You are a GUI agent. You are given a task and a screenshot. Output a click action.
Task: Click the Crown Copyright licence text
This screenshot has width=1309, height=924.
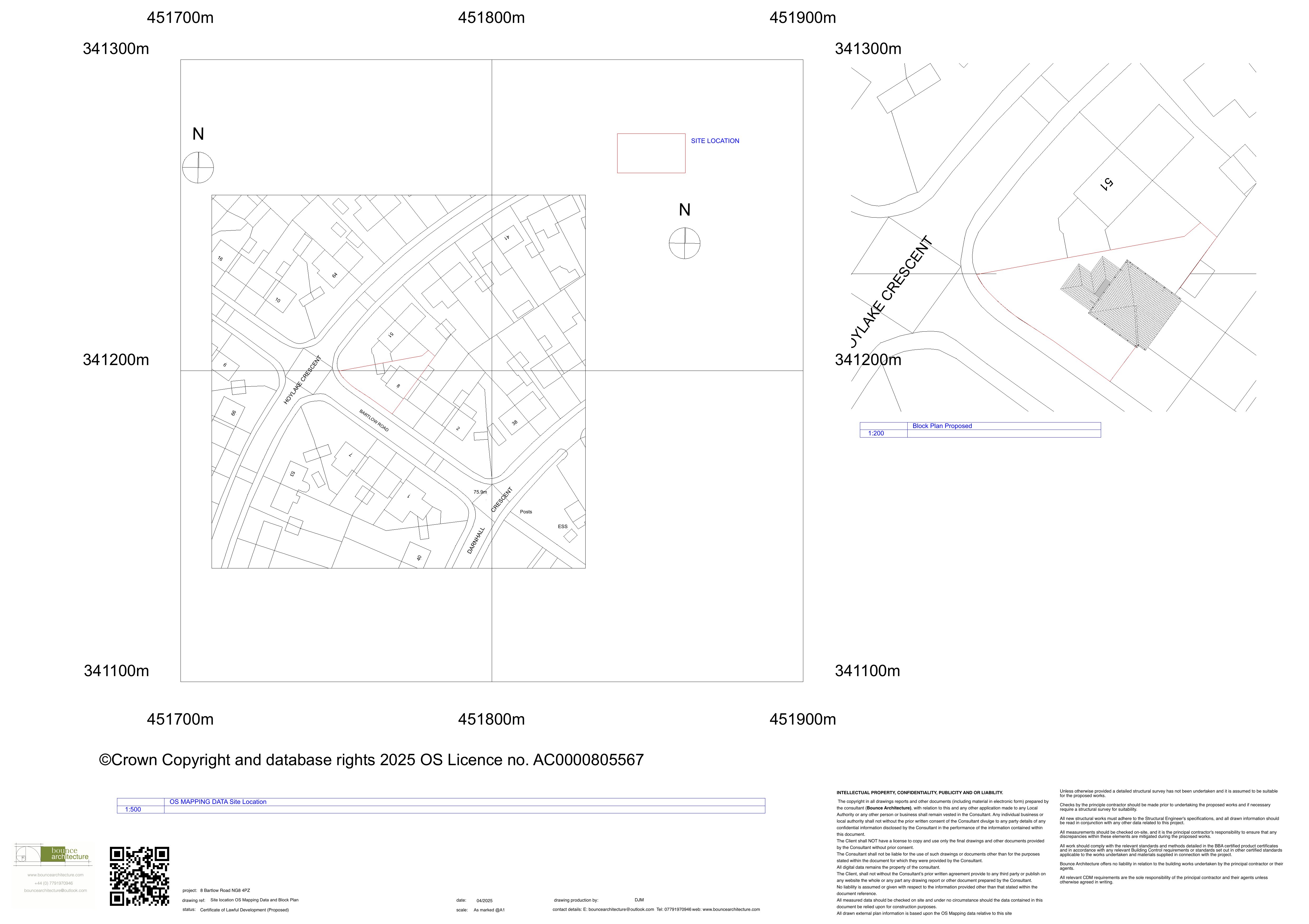click(371, 760)
